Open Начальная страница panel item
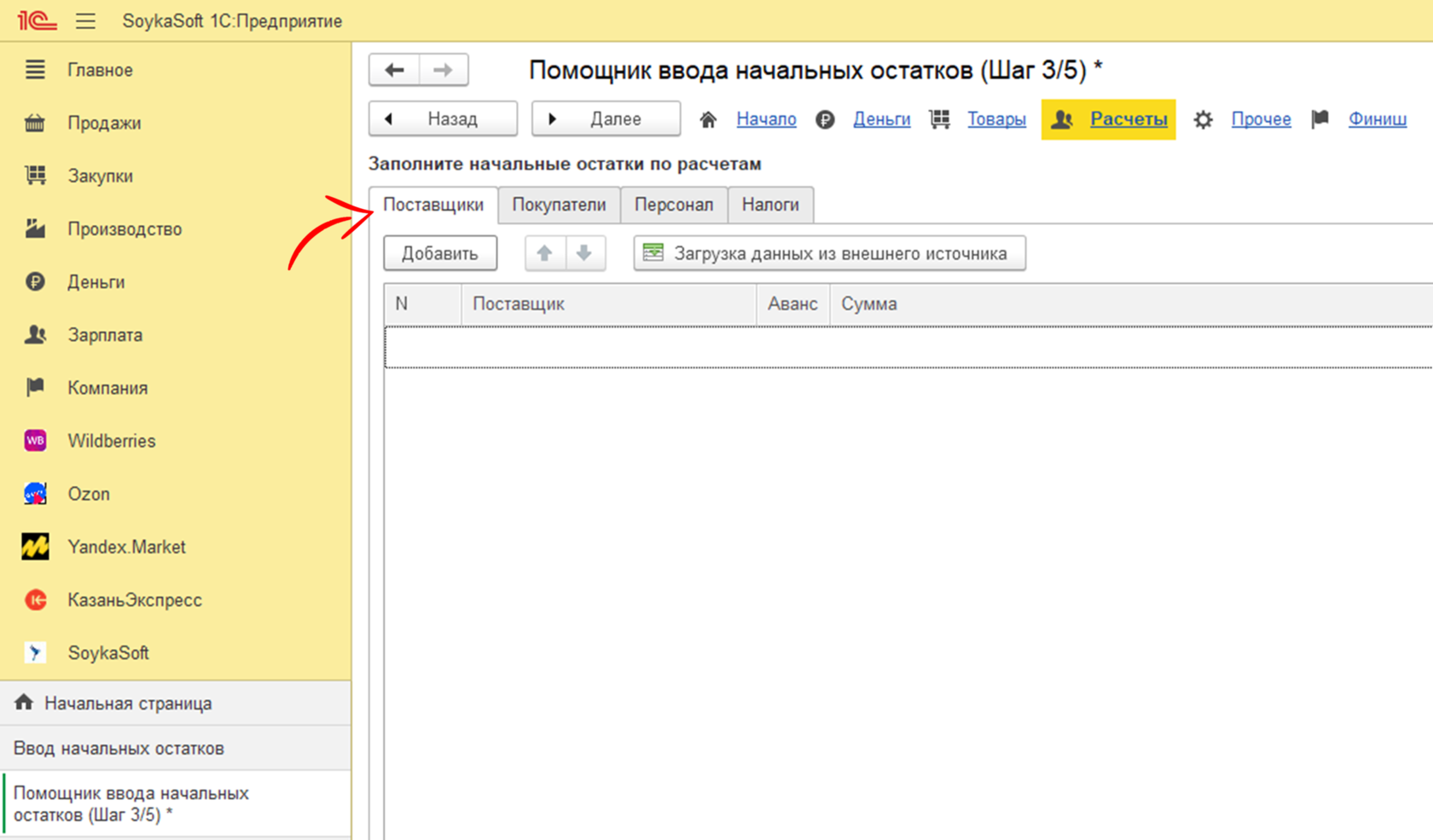This screenshot has width=1433, height=840. click(175, 704)
